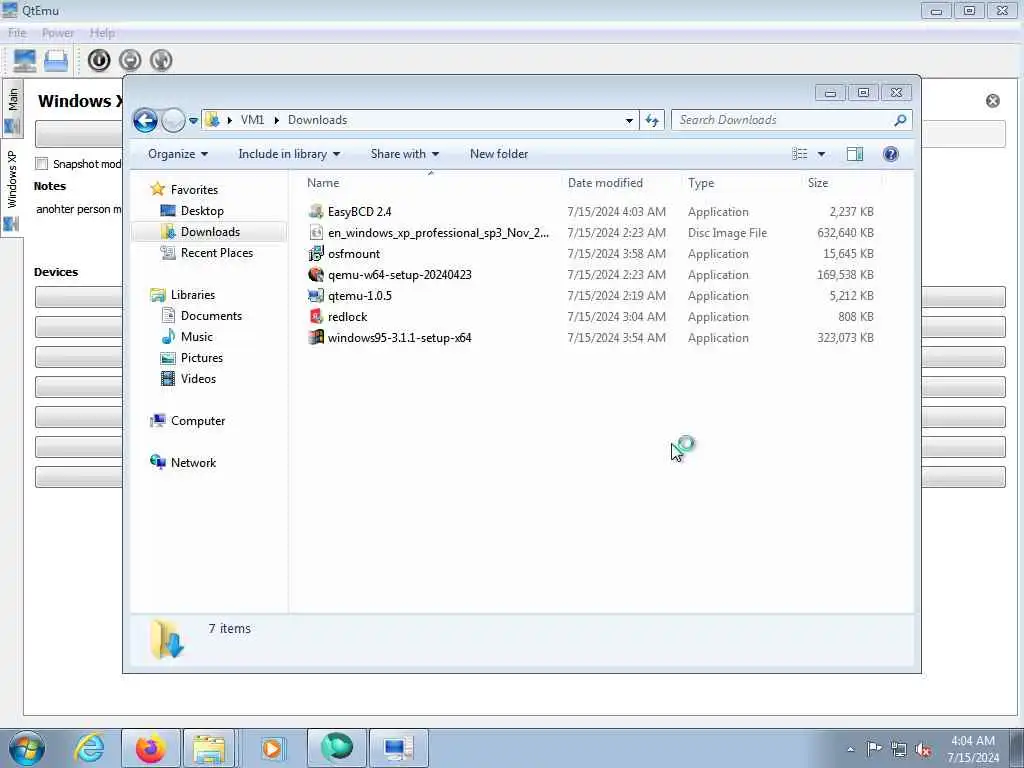Click the Explorer forward navigation button
1024x768 pixels.
click(x=173, y=120)
